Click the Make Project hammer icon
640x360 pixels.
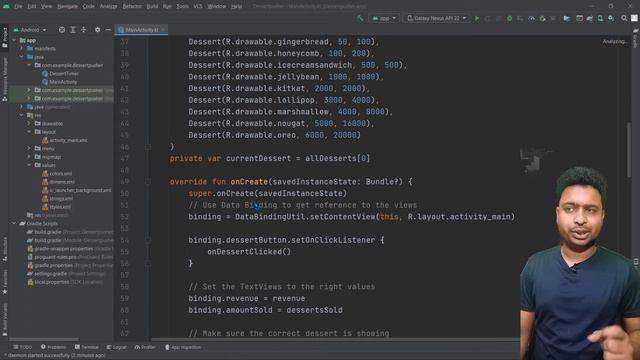pyautogui.click(x=360, y=18)
